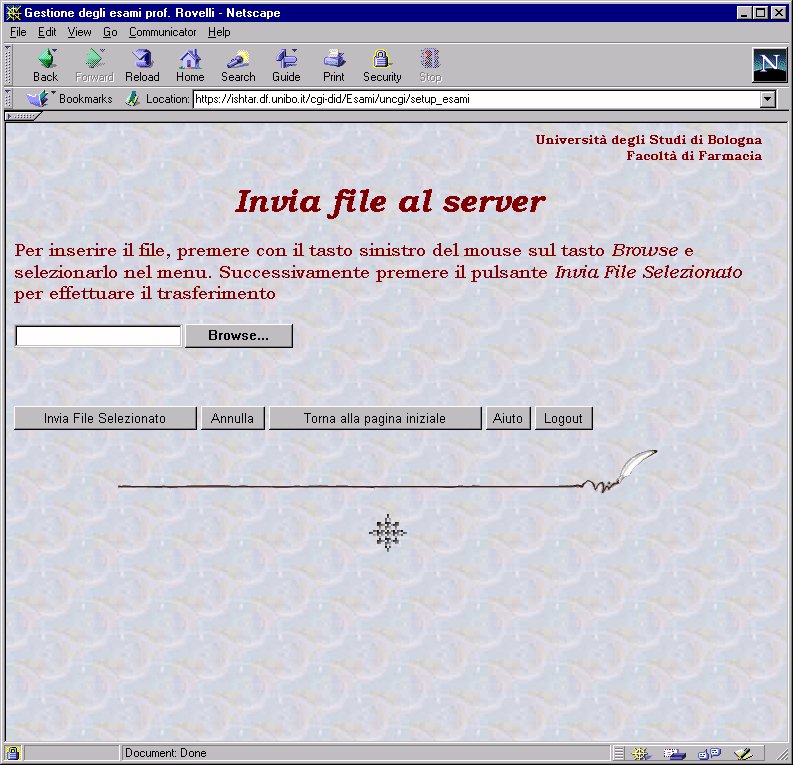
Task: Click the file path input field
Action: click(98, 336)
